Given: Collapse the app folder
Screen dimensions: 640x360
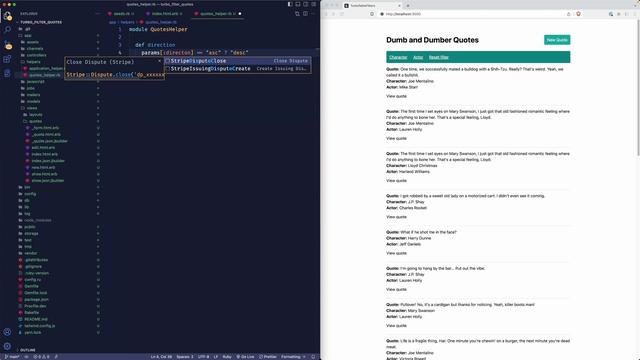Looking at the screenshot, I should [28, 36].
